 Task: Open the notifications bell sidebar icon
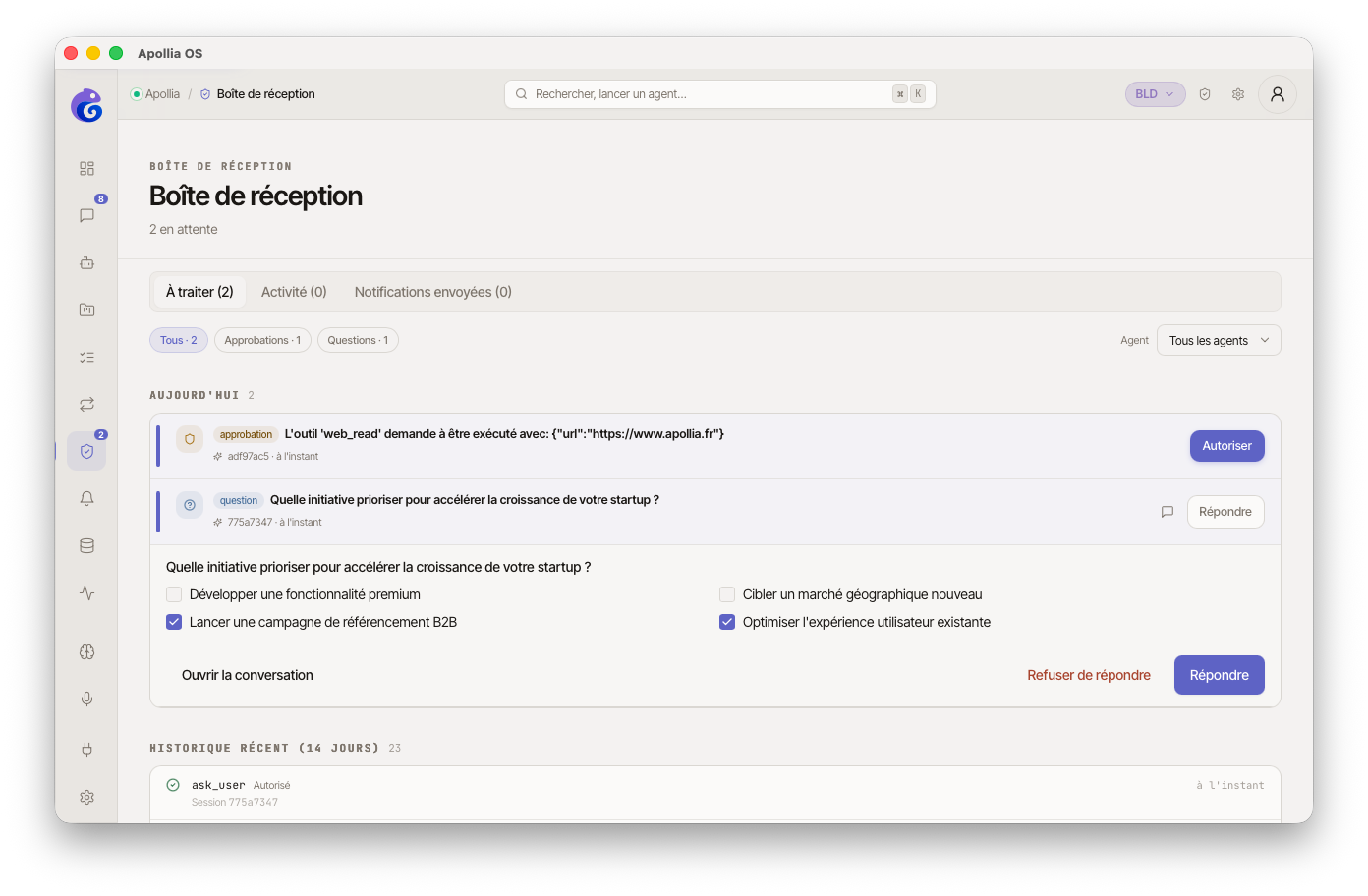click(x=86, y=498)
